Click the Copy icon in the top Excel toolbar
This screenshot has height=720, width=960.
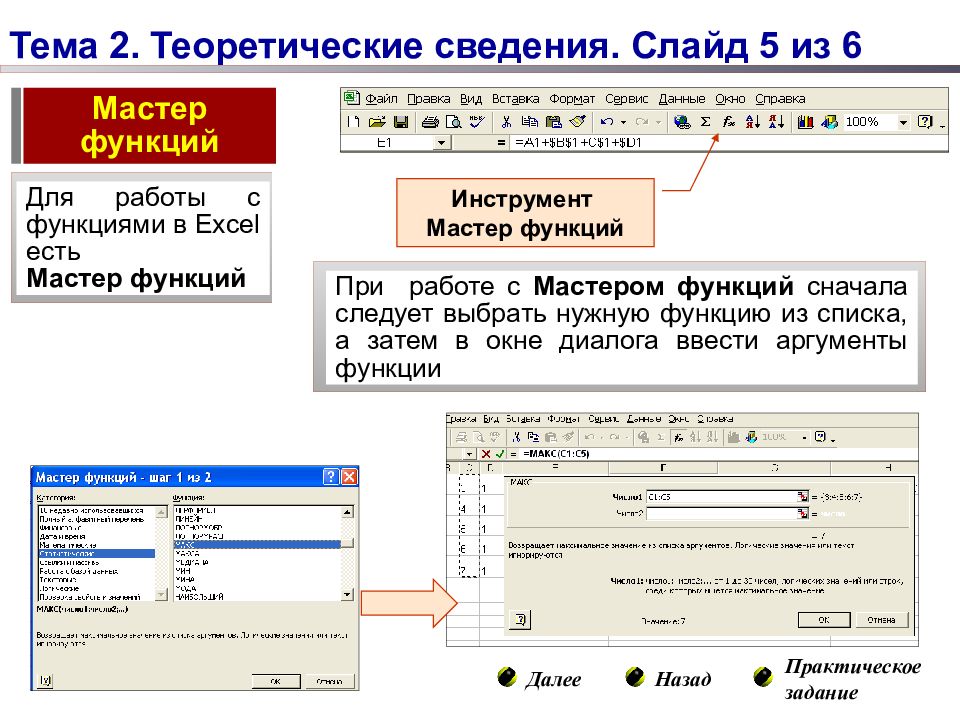(530, 122)
